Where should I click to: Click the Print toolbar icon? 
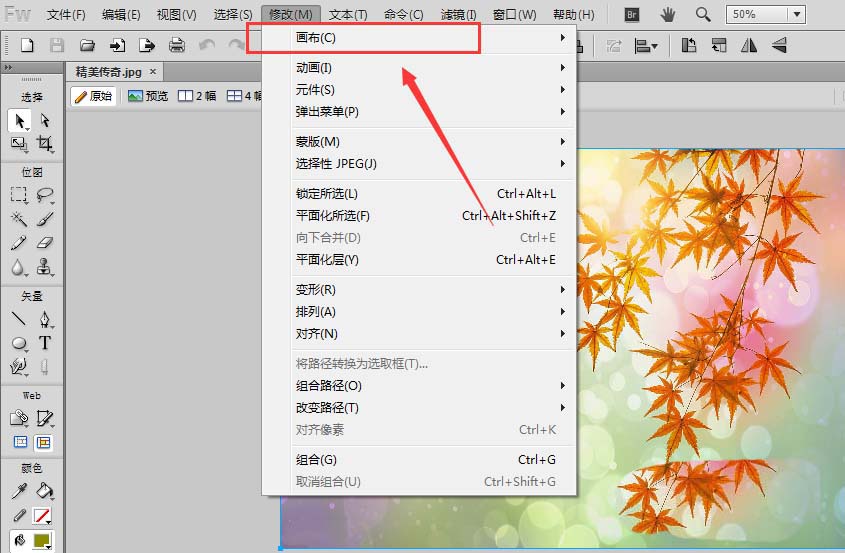(x=177, y=45)
